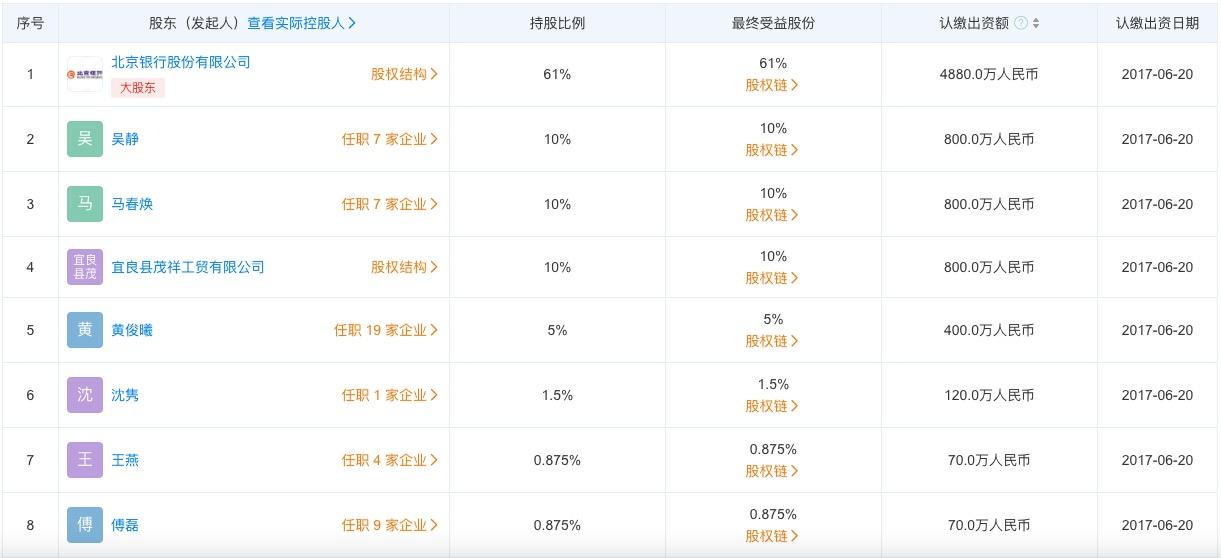Click 吴静's green avatar icon

pos(85,139)
